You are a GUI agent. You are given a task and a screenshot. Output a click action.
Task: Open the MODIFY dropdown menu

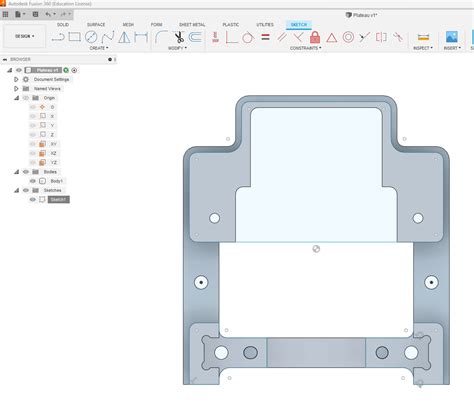tap(177, 48)
